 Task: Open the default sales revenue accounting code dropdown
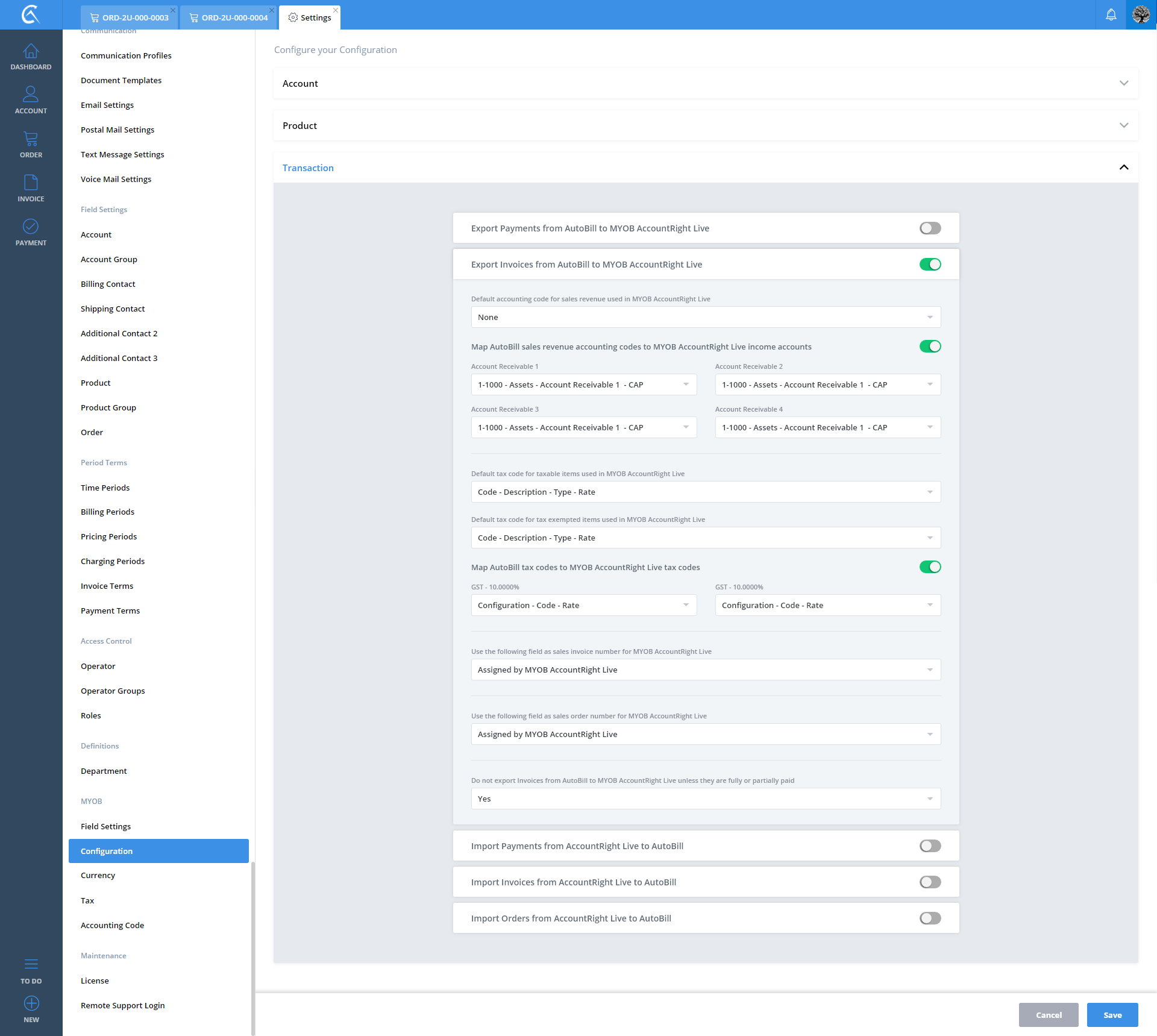pyautogui.click(x=705, y=318)
